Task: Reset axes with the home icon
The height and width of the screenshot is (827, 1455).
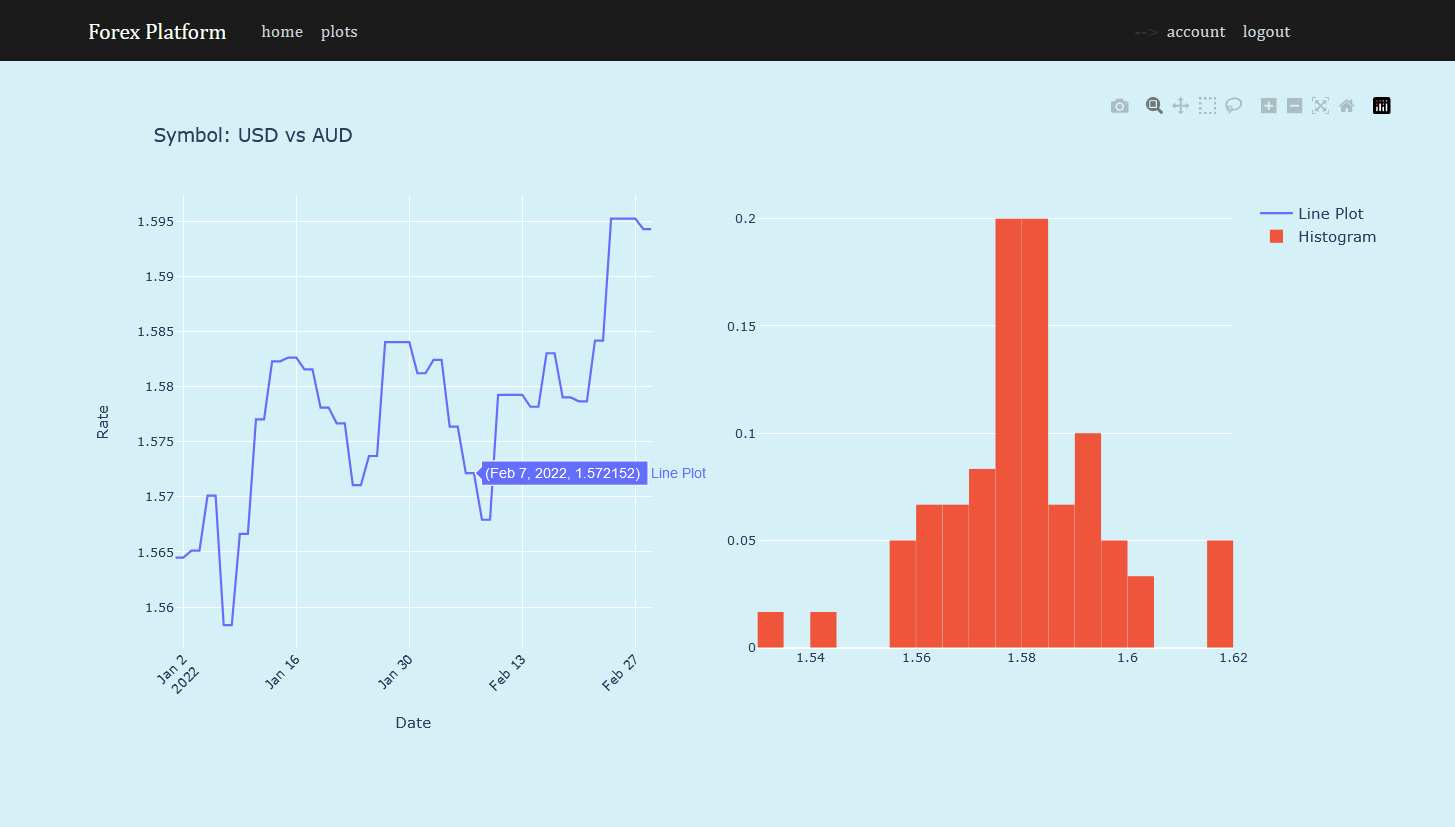Action: tap(1346, 105)
